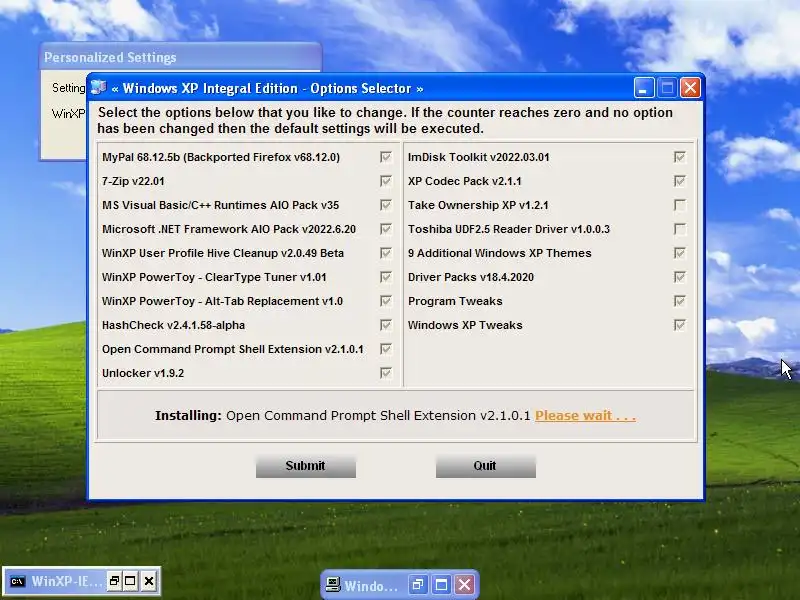Toggle Microsoft .NET Framework AIO Pack checkbox
Screen dimensions: 800x600
386,229
